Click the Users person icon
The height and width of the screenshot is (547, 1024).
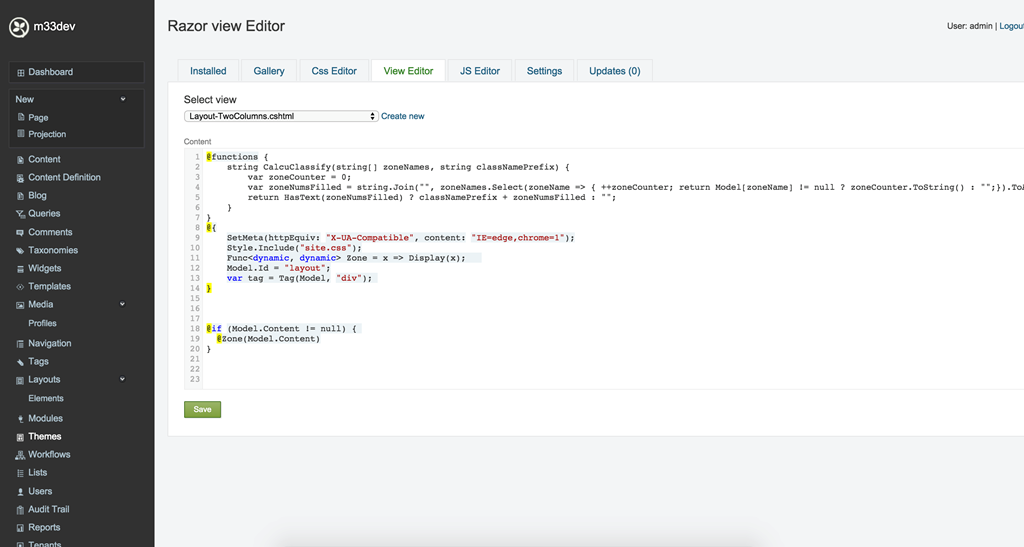[x=20, y=492]
